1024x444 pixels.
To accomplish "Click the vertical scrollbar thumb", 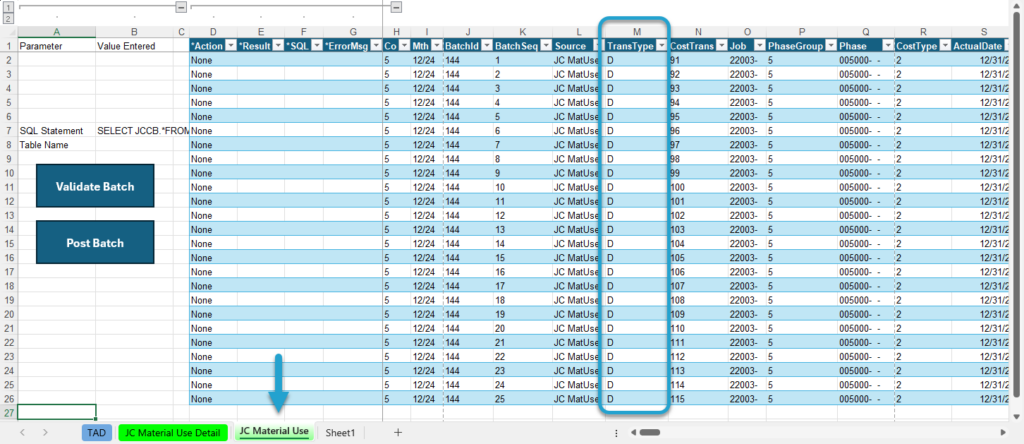I will [x=1016, y=204].
